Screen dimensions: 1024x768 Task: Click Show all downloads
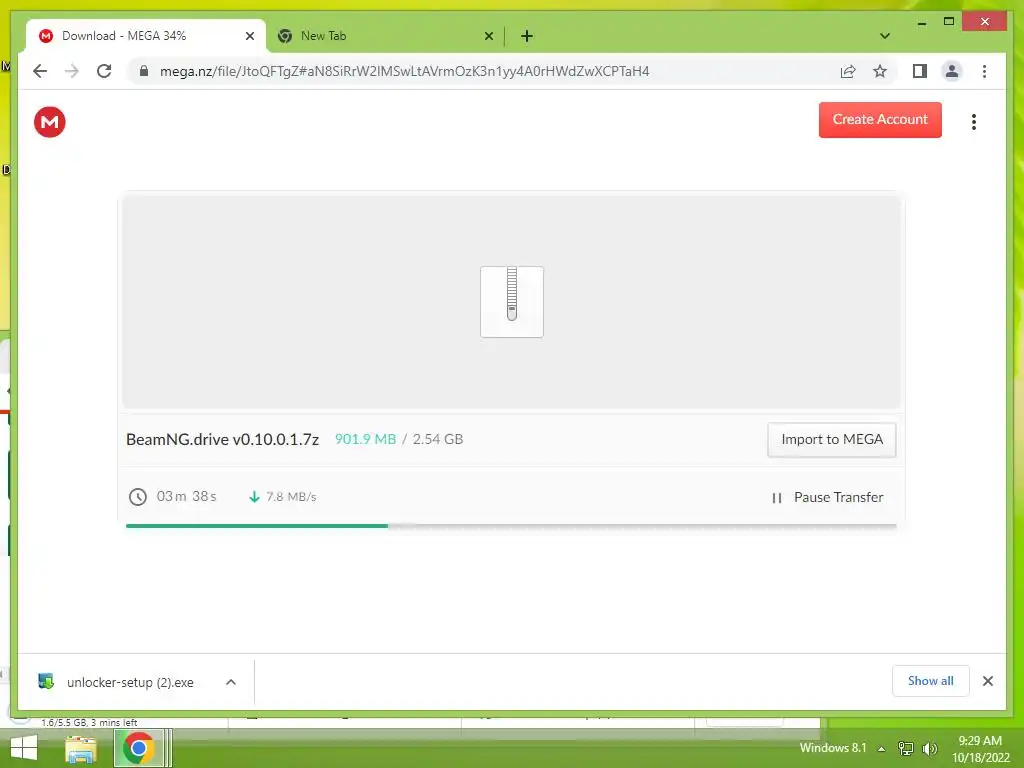931,681
